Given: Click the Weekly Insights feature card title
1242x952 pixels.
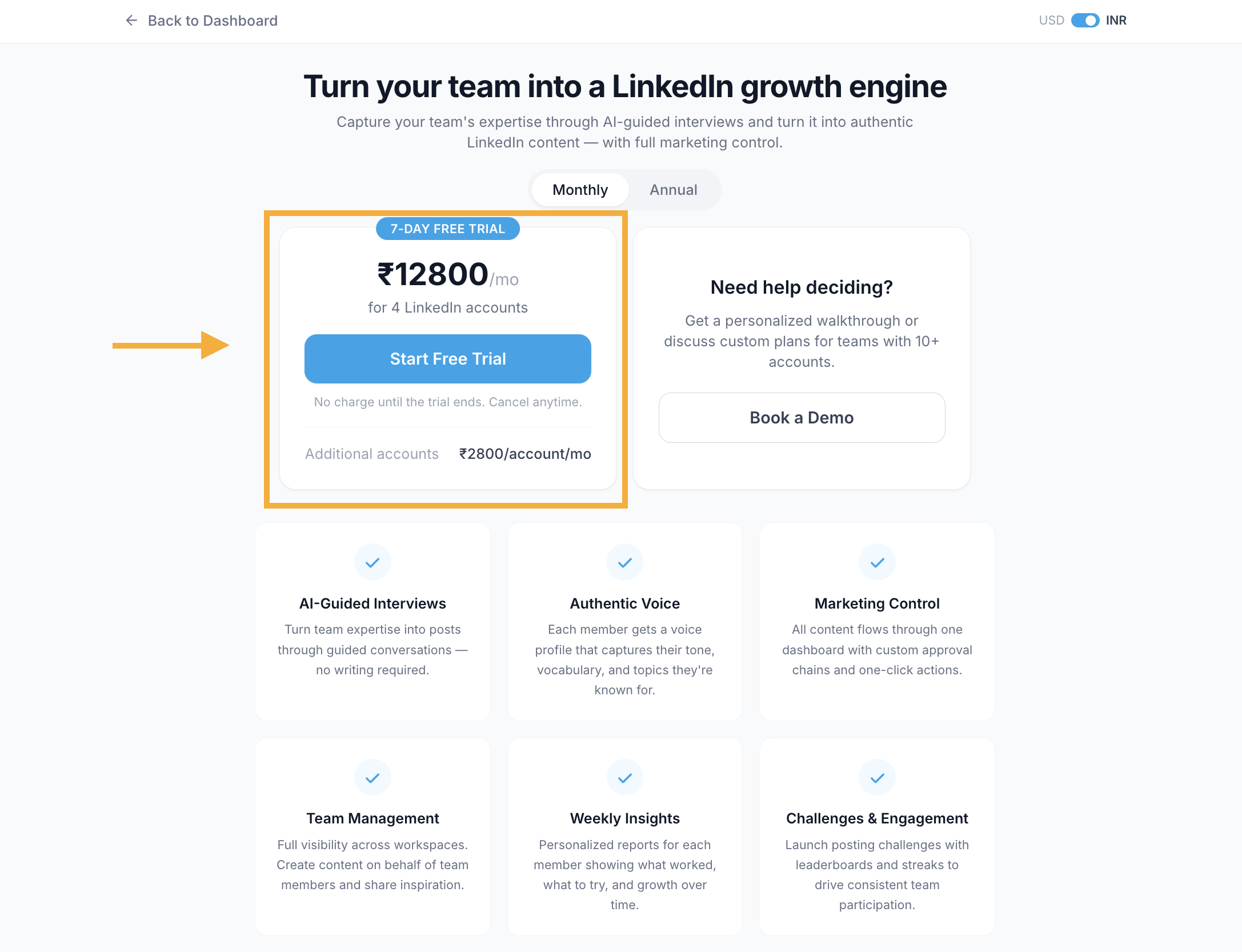Looking at the screenshot, I should click(x=625, y=818).
